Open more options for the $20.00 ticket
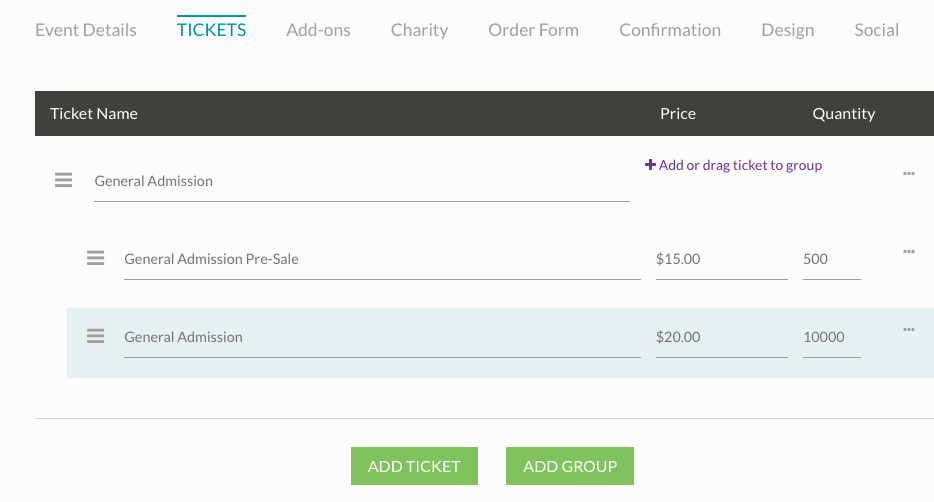Screen dimensions: 934x502 pos(909,329)
